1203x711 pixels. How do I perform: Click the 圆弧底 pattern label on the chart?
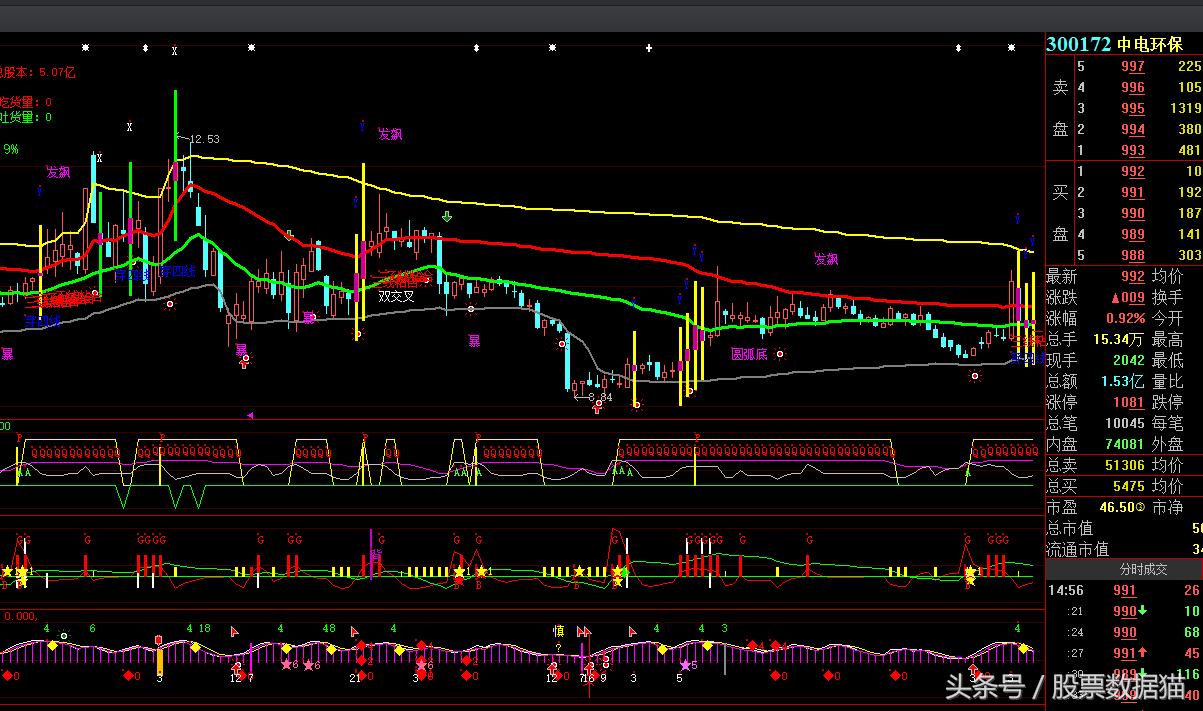coord(748,354)
